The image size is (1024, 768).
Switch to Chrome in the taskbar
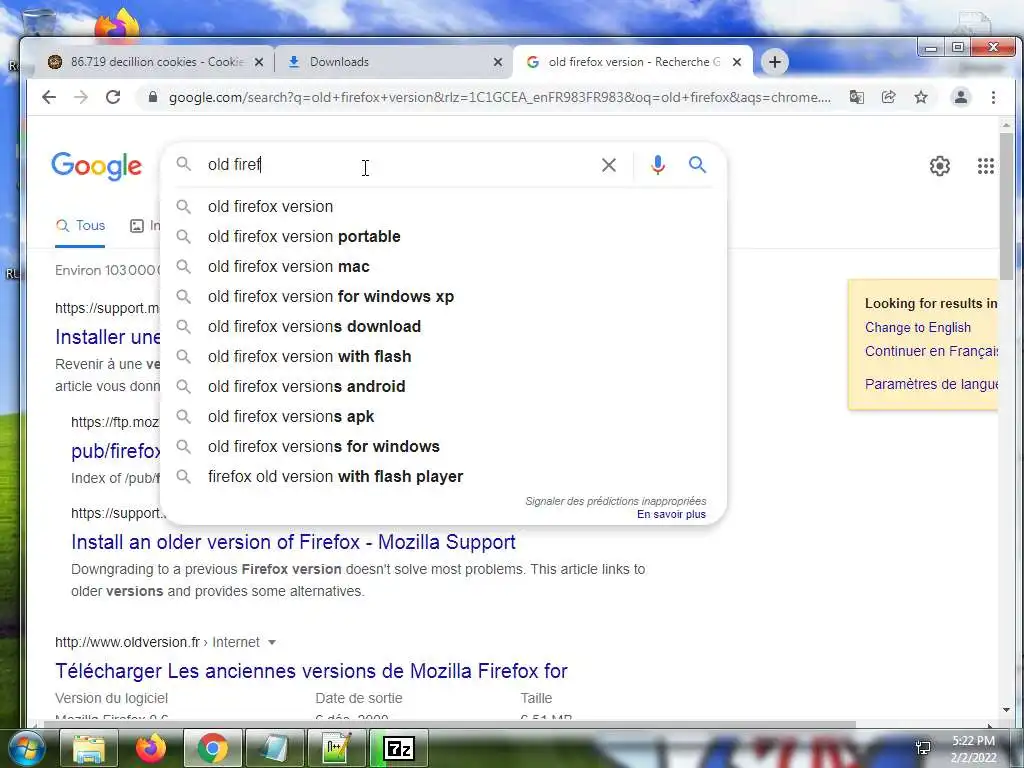[213, 749]
